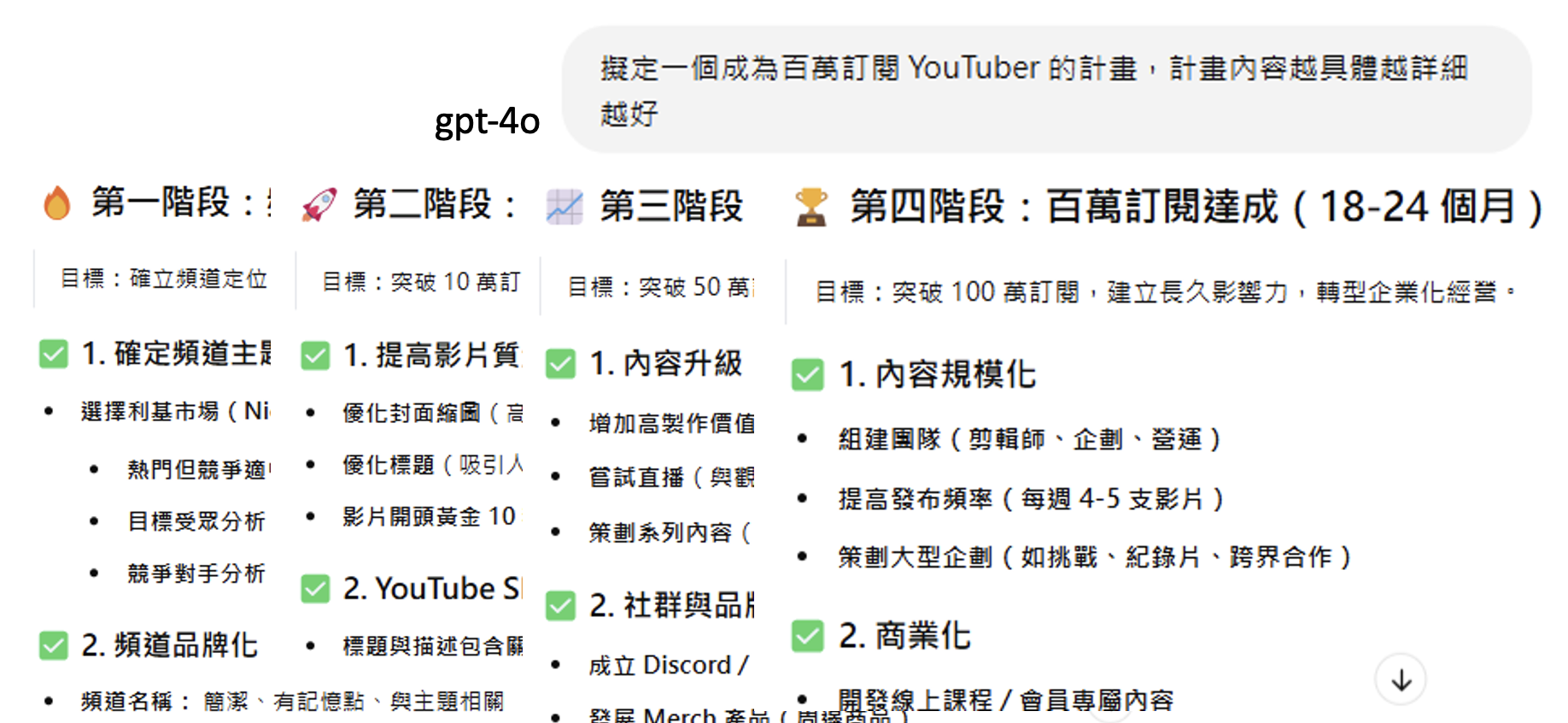1568x723 pixels.
Task: Click the green check beside 頻道品牌化
Action: [54, 645]
